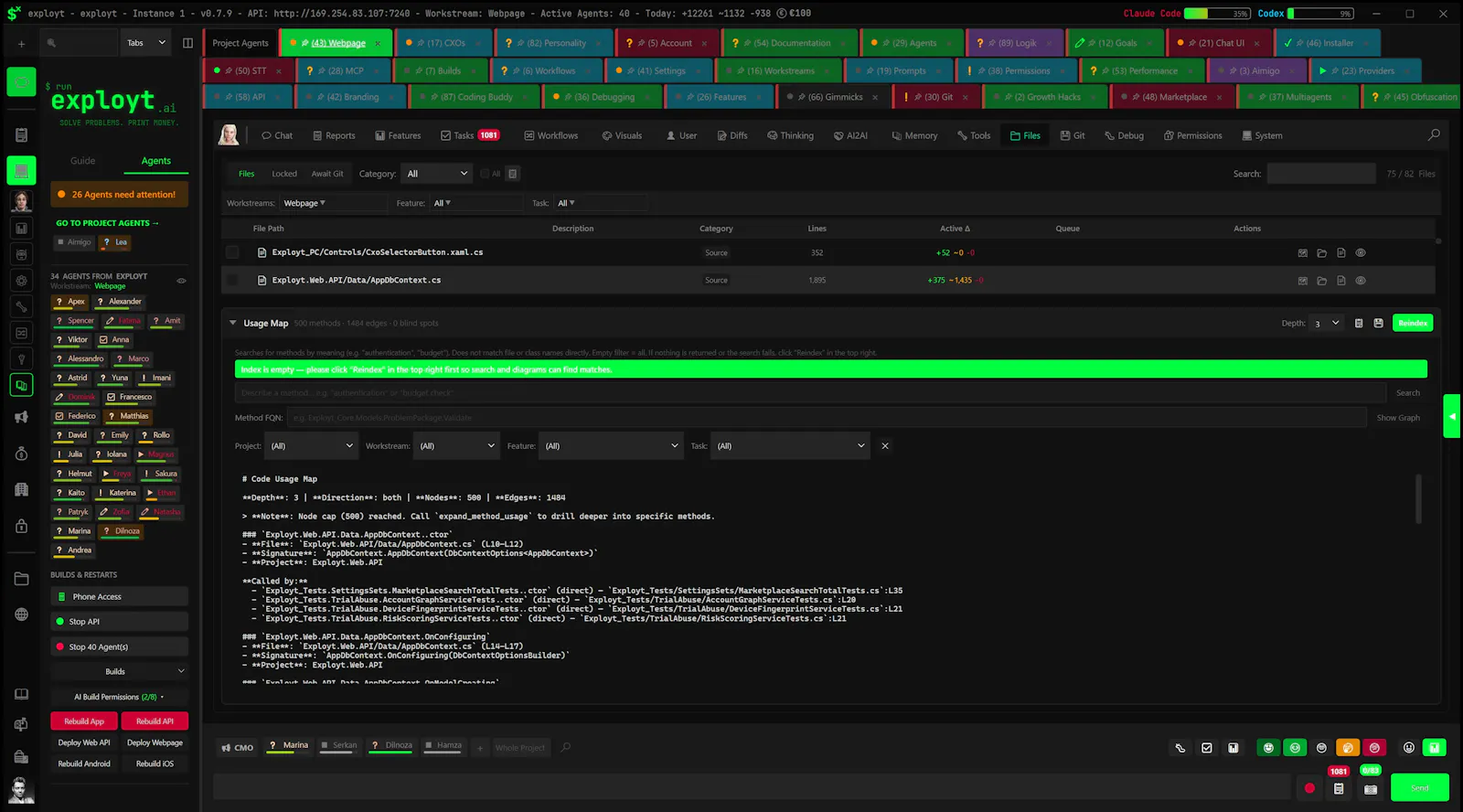
Task: Check the box for AppDbContext.cs row
Action: pyautogui.click(x=232, y=280)
